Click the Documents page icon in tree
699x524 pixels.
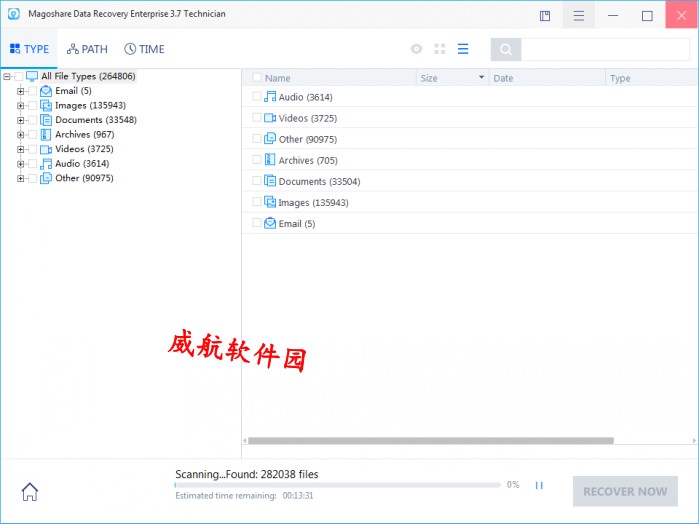45,120
